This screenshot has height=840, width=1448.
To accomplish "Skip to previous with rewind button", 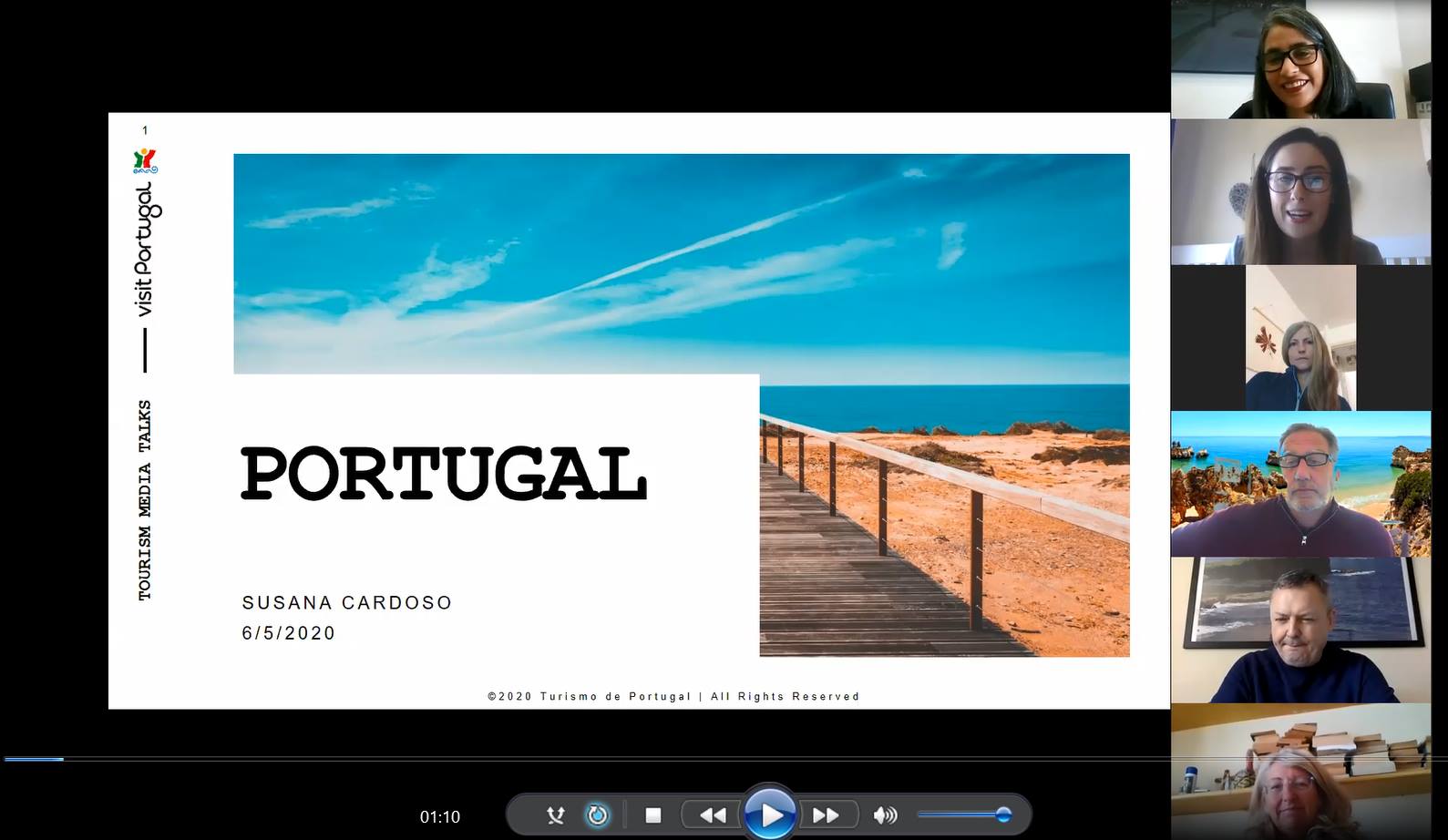I will tap(713, 815).
